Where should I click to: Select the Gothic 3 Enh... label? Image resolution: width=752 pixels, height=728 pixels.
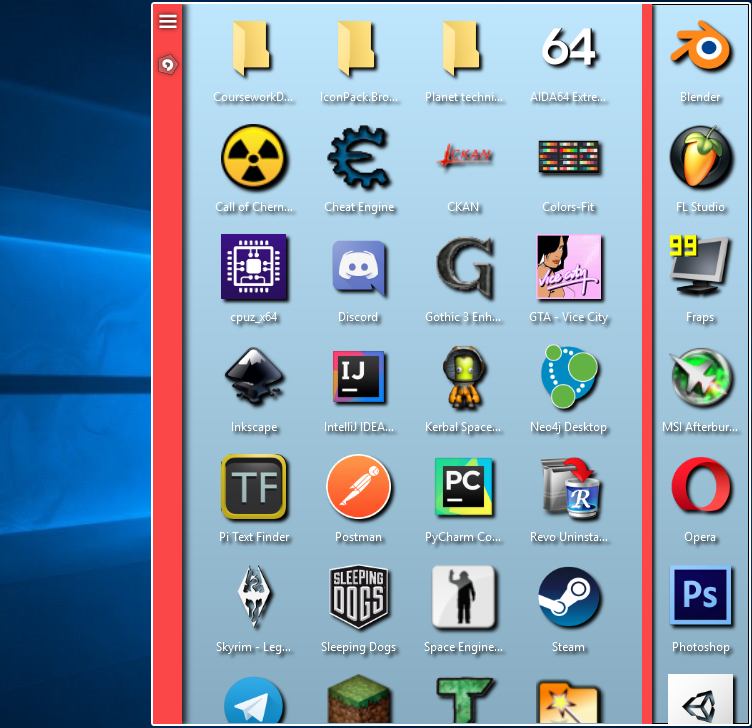point(463,317)
